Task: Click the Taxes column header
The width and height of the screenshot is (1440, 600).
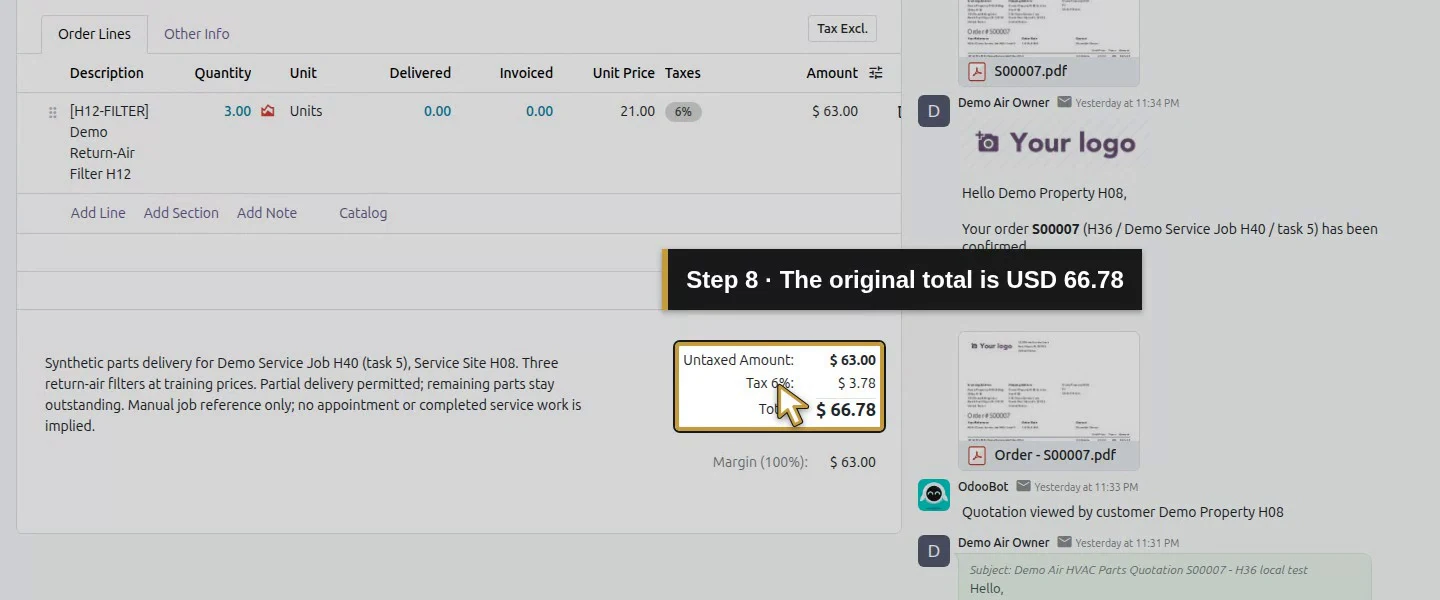Action: (683, 73)
